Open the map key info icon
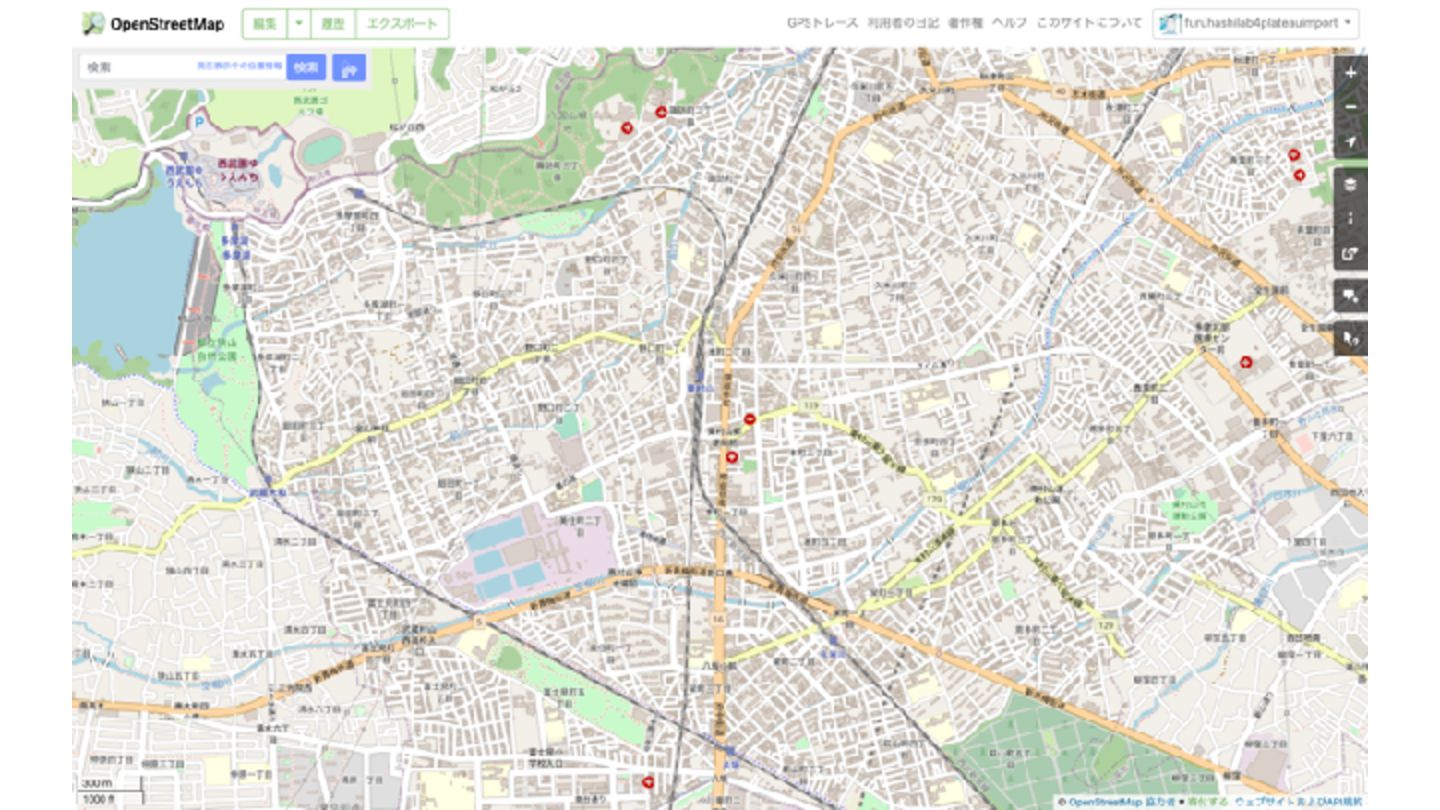Image resolution: width=1440 pixels, height=810 pixels. coord(1351,219)
